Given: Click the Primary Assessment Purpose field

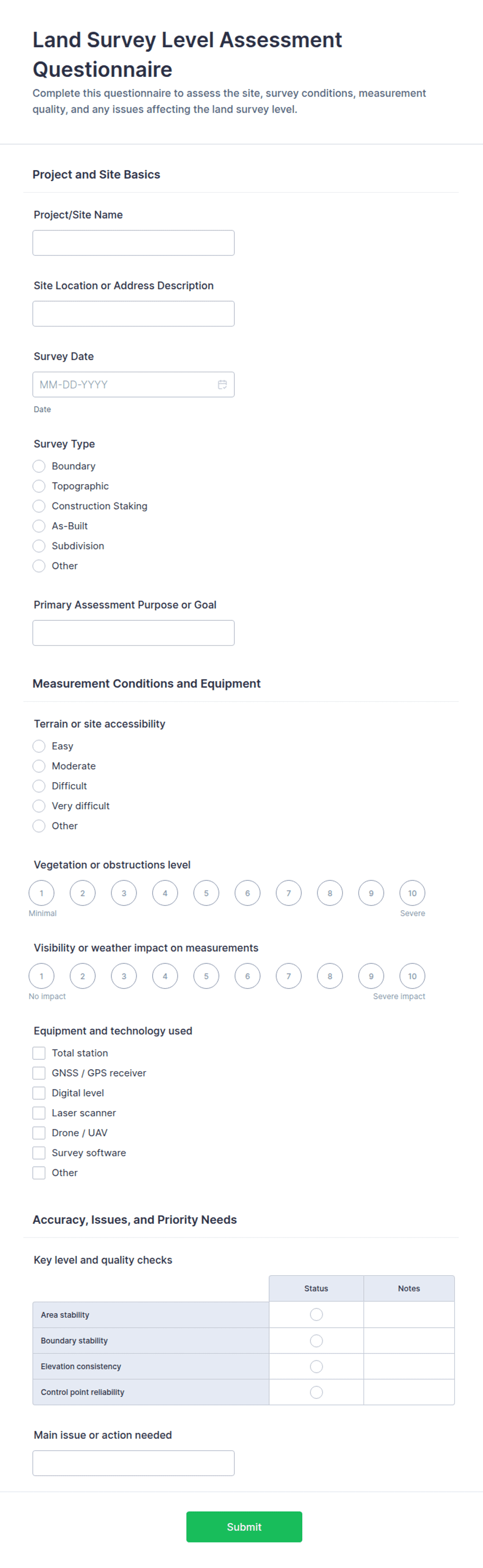Looking at the screenshot, I should [x=133, y=633].
